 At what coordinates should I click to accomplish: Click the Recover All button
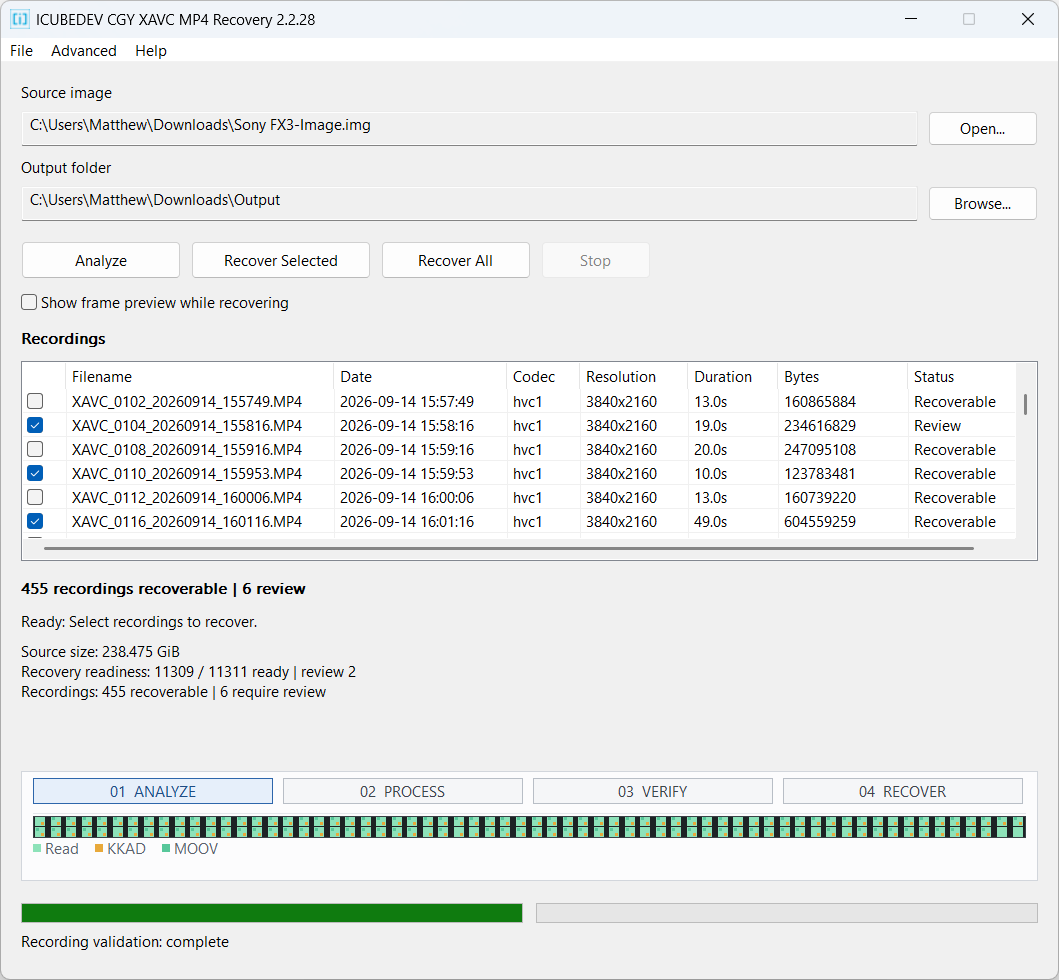455,260
